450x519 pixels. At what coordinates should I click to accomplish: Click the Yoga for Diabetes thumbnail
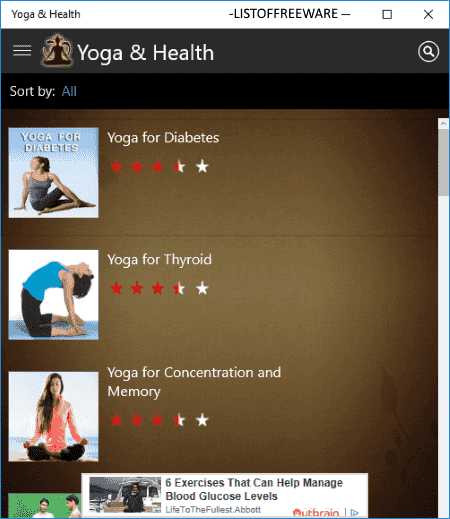click(x=53, y=172)
